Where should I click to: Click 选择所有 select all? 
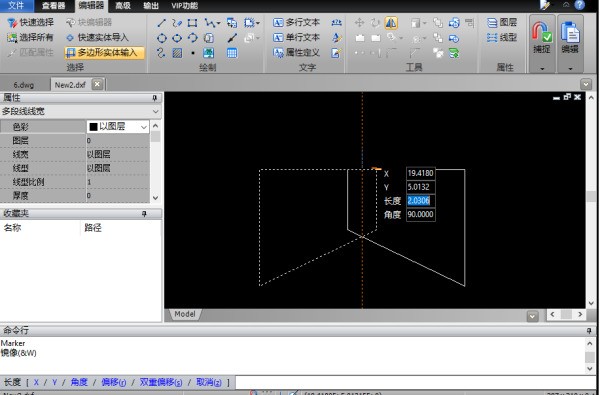pyautogui.click(x=31, y=38)
